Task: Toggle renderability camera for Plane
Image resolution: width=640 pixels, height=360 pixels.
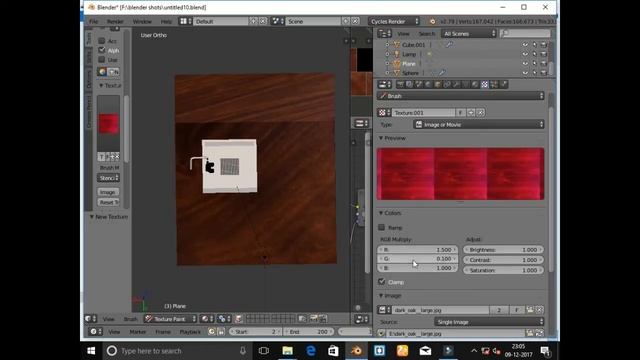Action: coord(543,63)
